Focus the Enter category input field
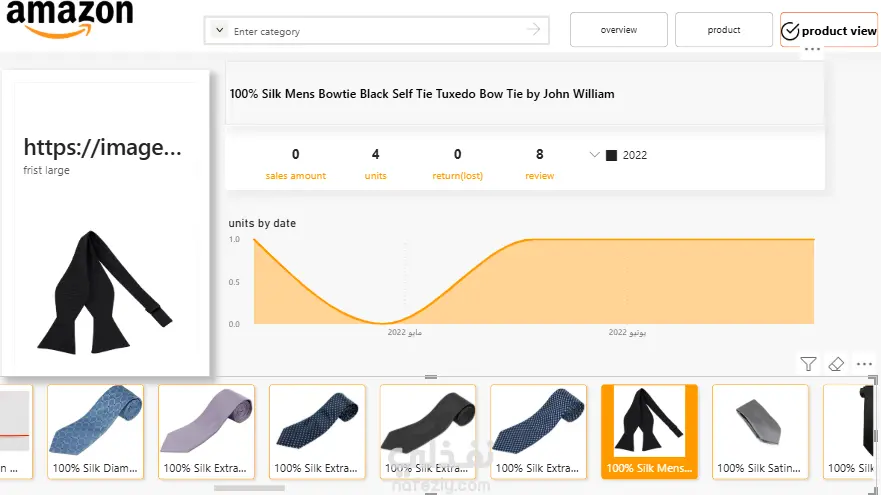The width and height of the screenshot is (881, 495). [x=376, y=31]
